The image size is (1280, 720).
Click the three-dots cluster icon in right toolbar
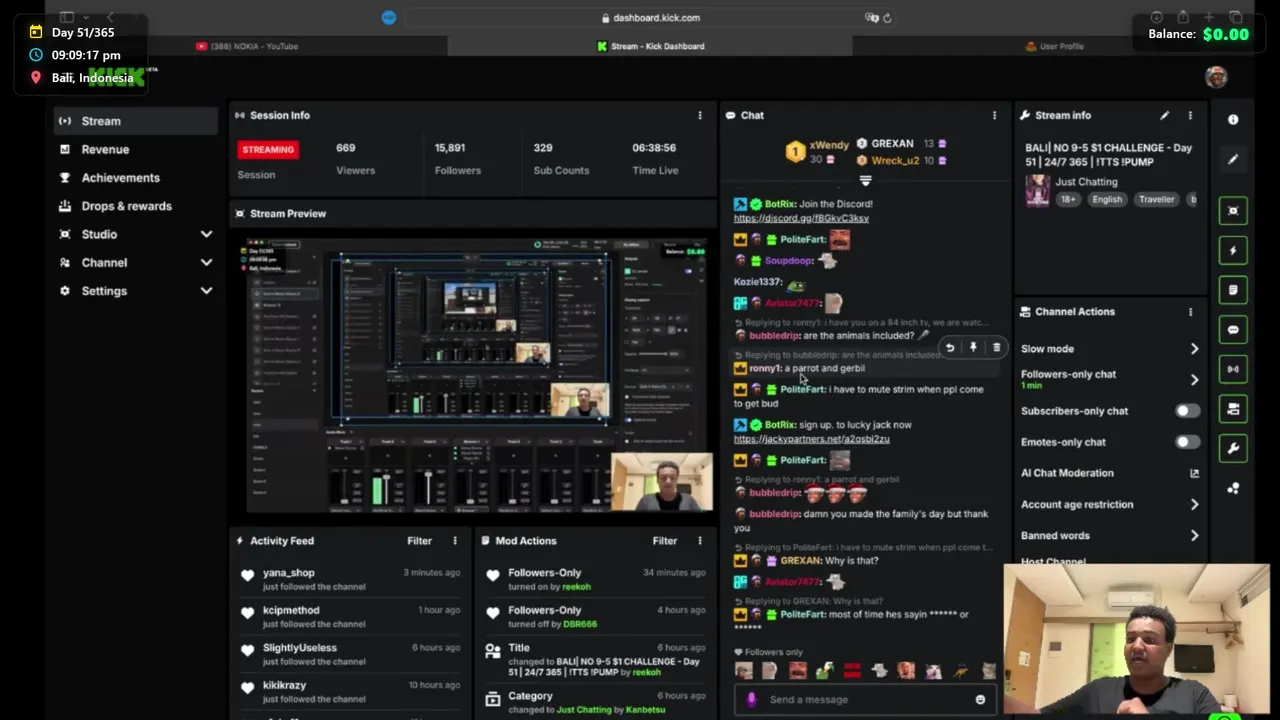[x=1233, y=488]
